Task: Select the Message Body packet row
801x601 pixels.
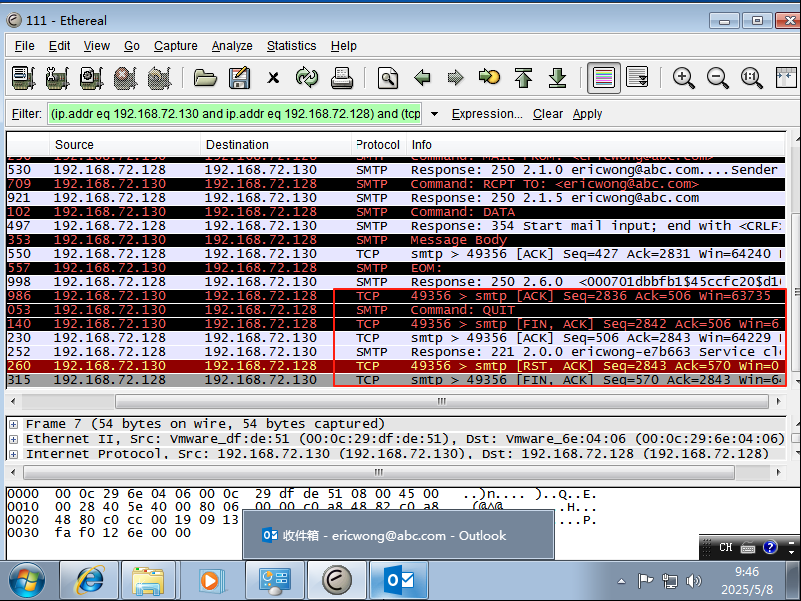Action: pyautogui.click(x=396, y=240)
